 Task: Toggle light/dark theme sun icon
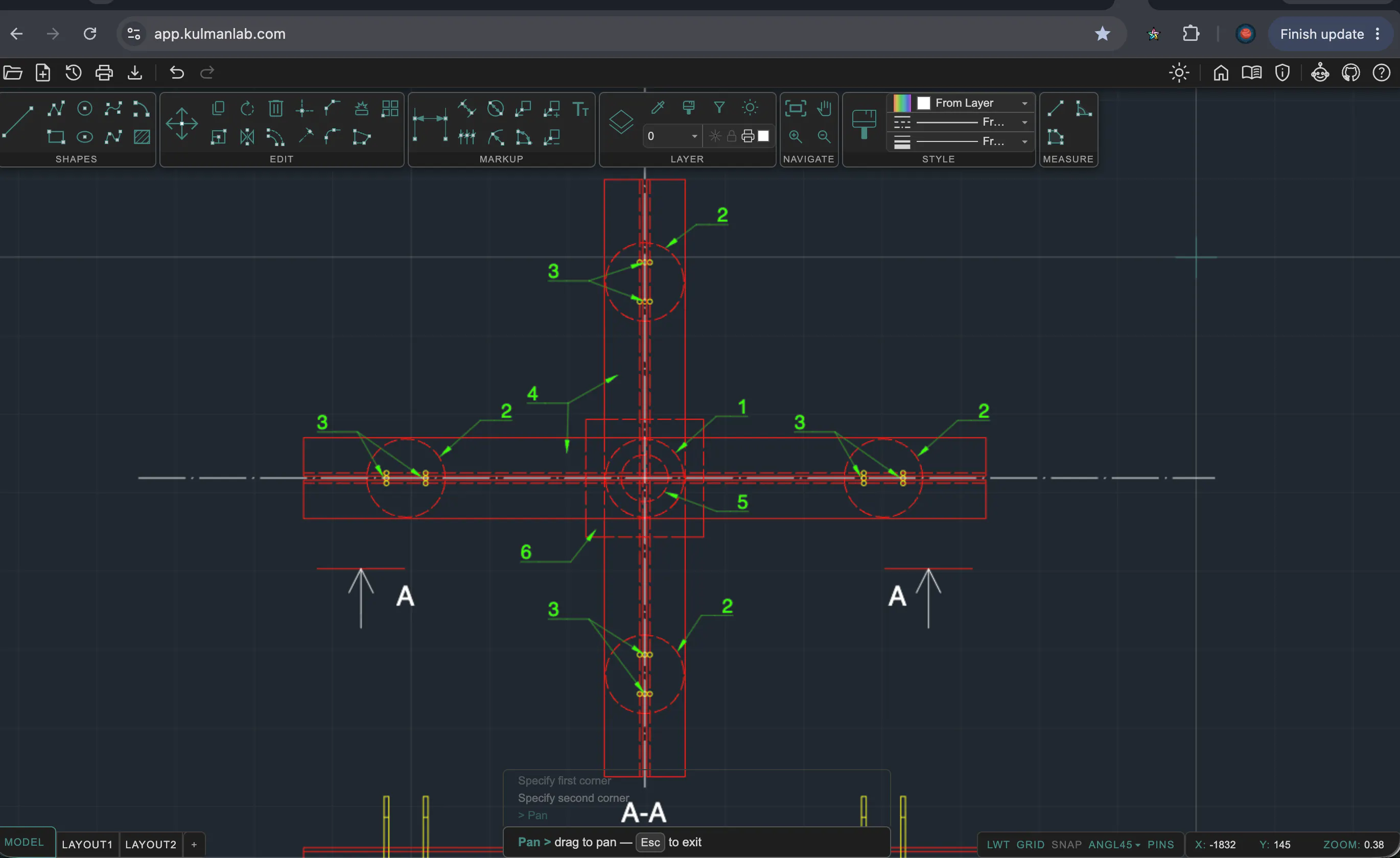click(1179, 73)
